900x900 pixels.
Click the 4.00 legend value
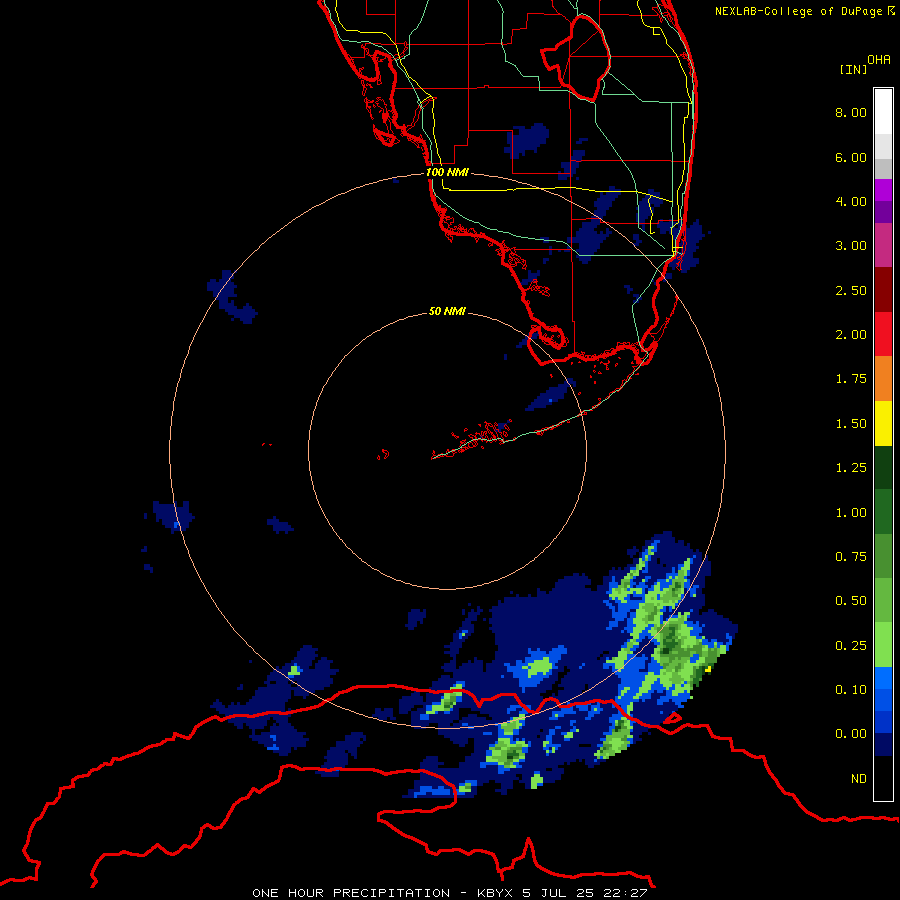pyautogui.click(x=851, y=201)
